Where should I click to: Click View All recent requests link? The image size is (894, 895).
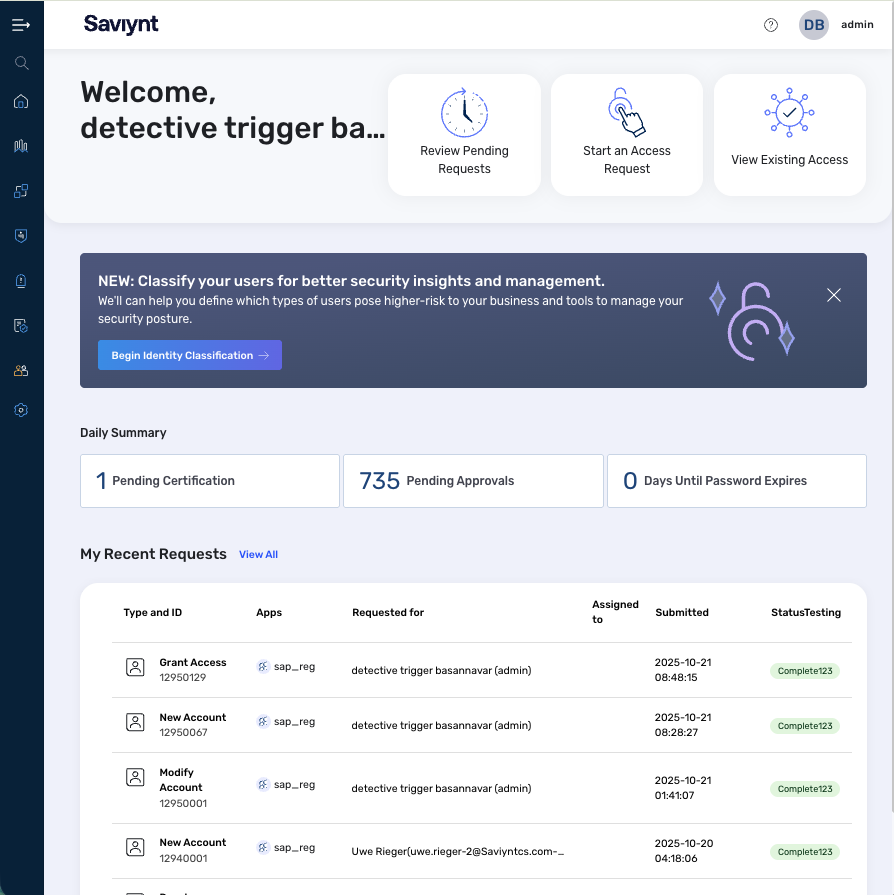point(258,554)
